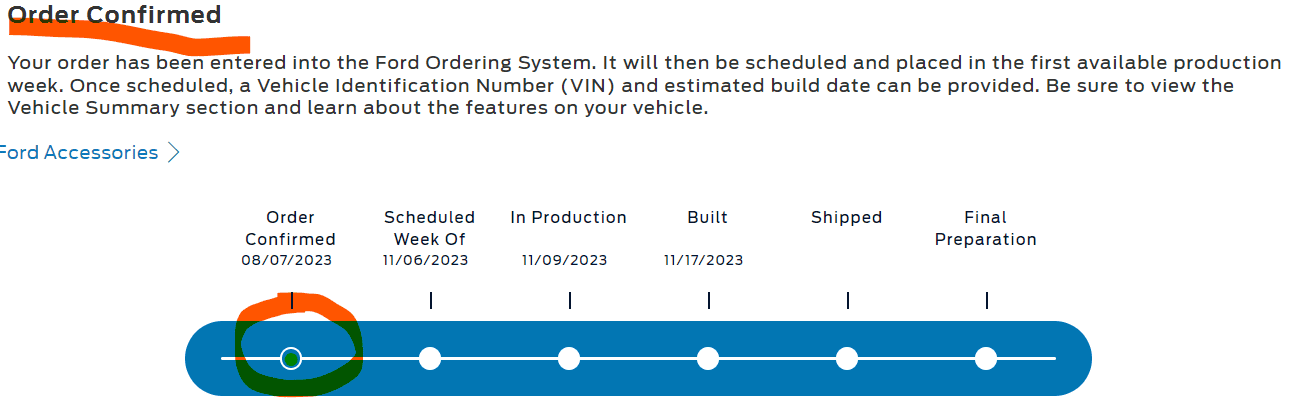
Task: Select the Final Preparation stage label
Action: [x=986, y=228]
